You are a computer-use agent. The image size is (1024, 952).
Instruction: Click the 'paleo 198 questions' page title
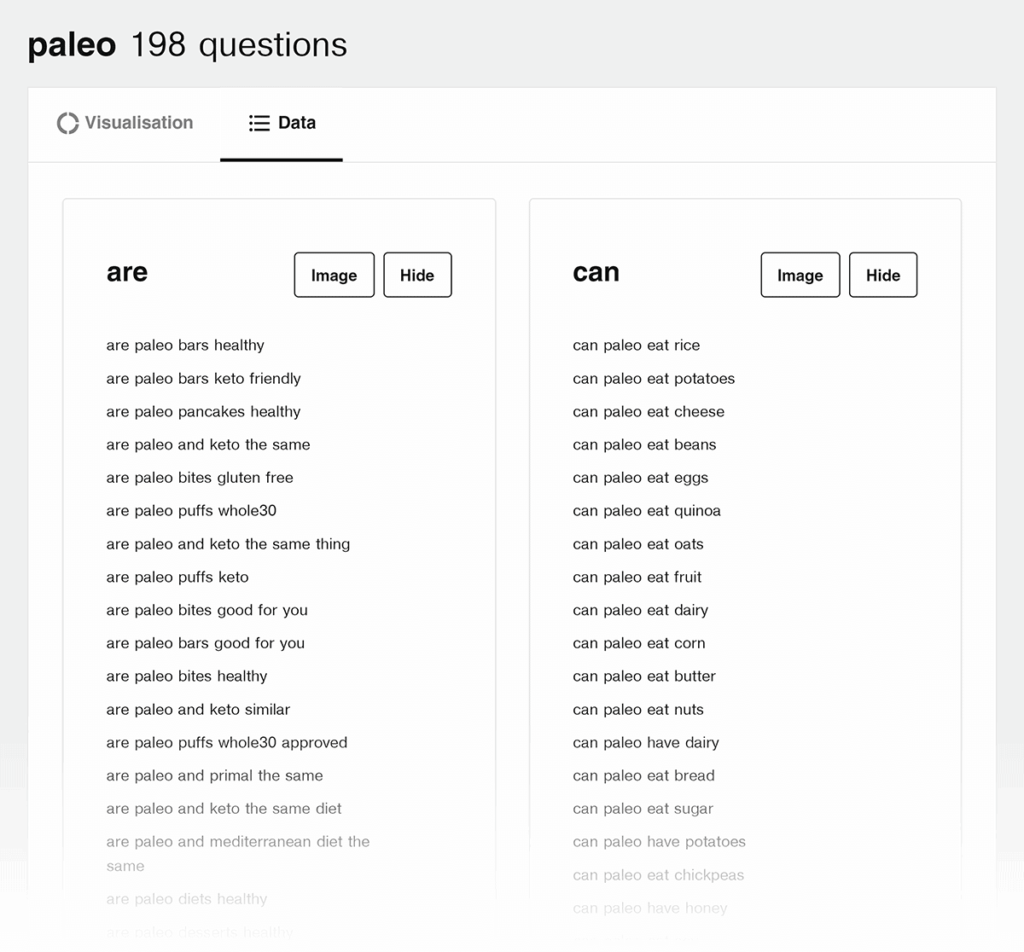click(x=187, y=44)
